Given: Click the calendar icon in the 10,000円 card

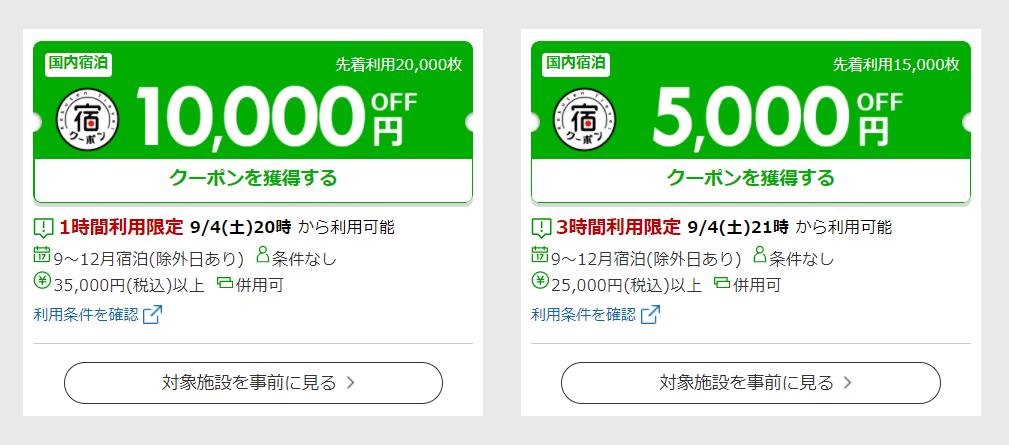Looking at the screenshot, I should point(42,255).
